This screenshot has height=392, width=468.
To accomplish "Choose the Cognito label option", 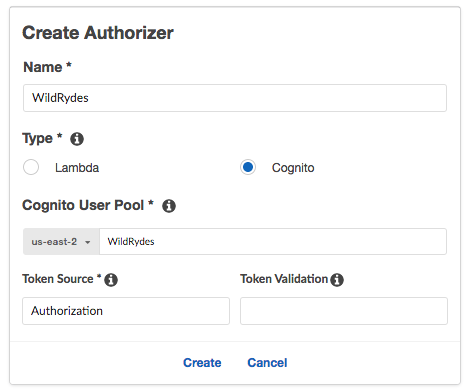I will coord(293,168).
